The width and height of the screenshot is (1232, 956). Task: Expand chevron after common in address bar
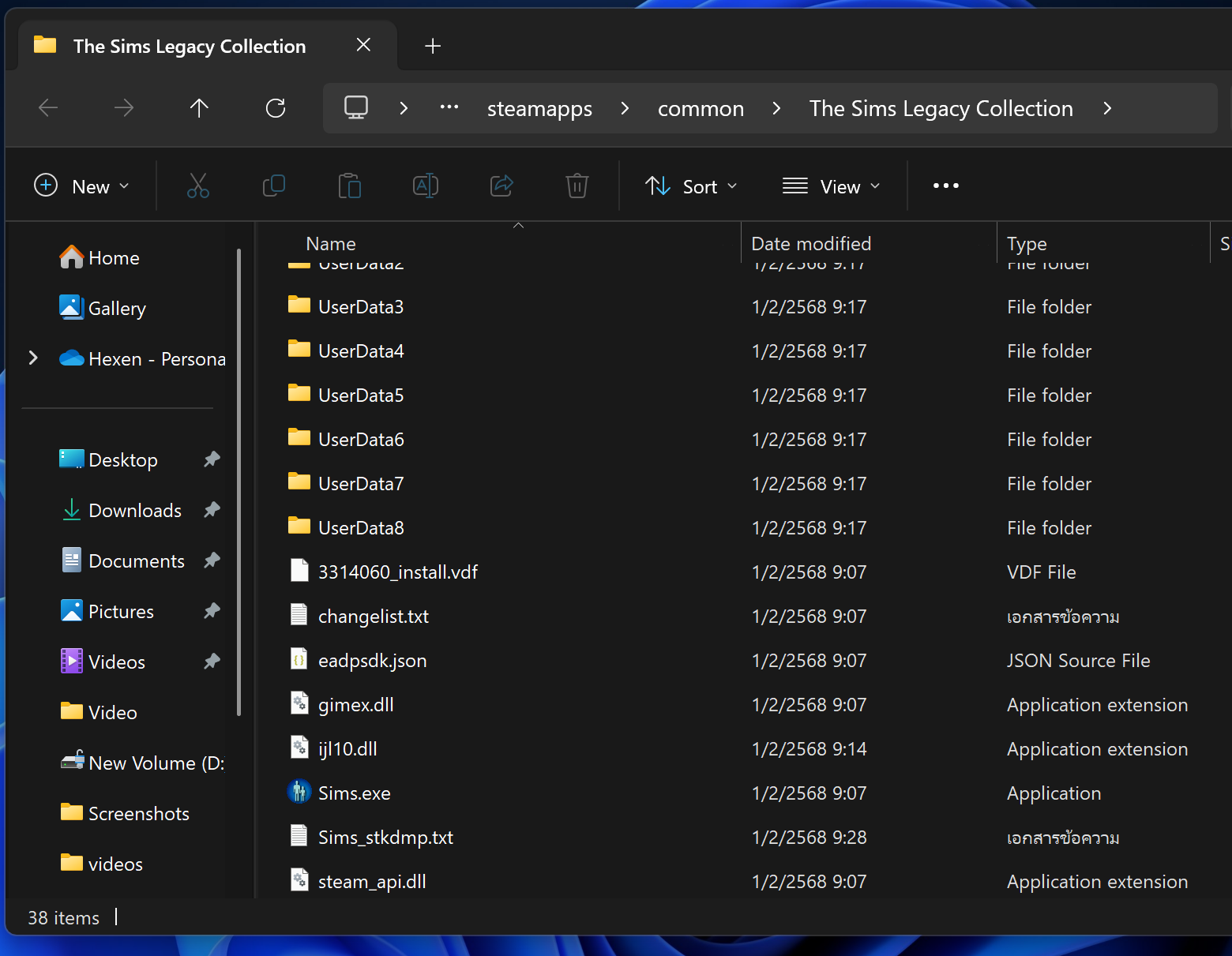pos(776,108)
